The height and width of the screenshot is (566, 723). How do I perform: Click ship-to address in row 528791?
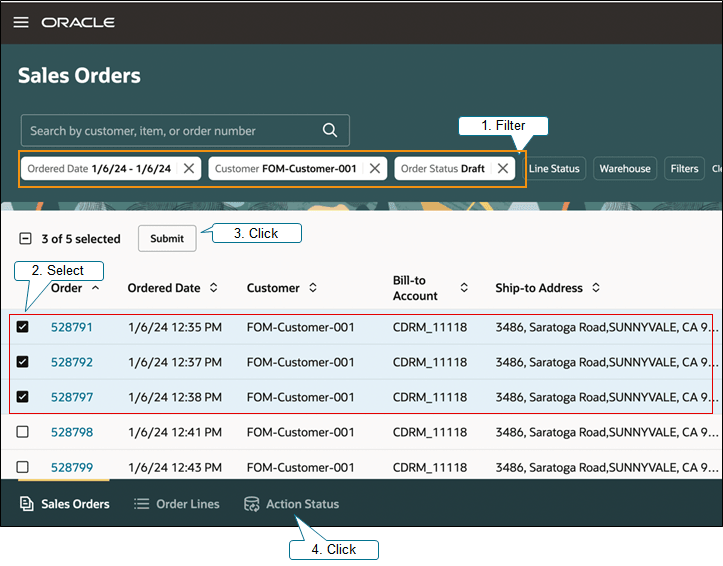point(606,327)
